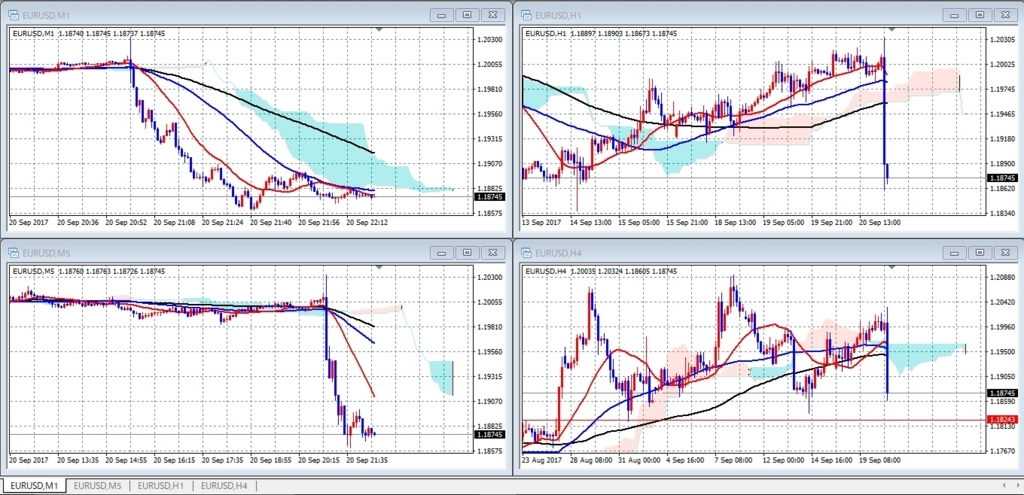The width and height of the screenshot is (1024, 495).
Task: Maximize the EURUSD,M1 chart window
Action: click(x=468, y=14)
